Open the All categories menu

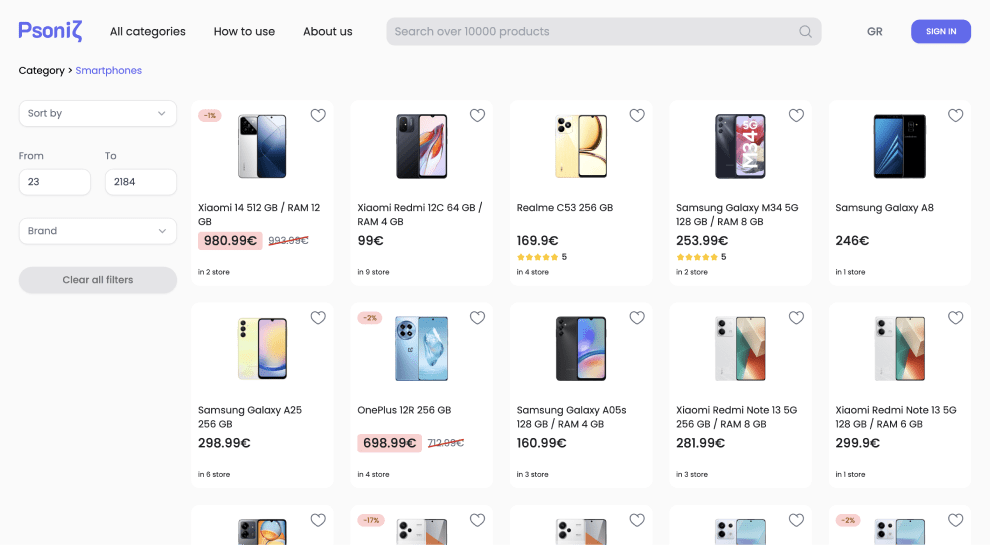pos(148,32)
